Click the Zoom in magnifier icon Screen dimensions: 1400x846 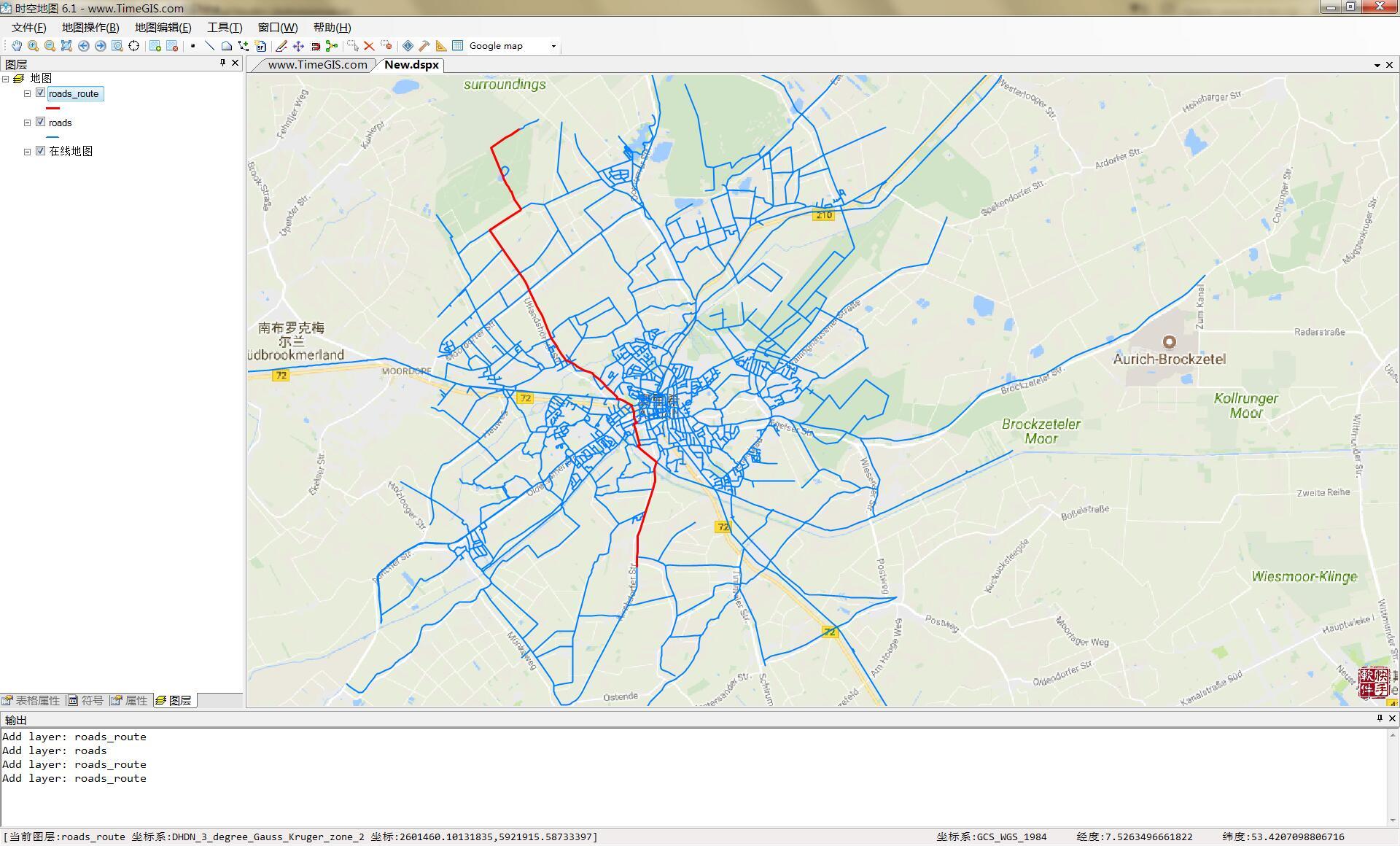pyautogui.click(x=33, y=46)
